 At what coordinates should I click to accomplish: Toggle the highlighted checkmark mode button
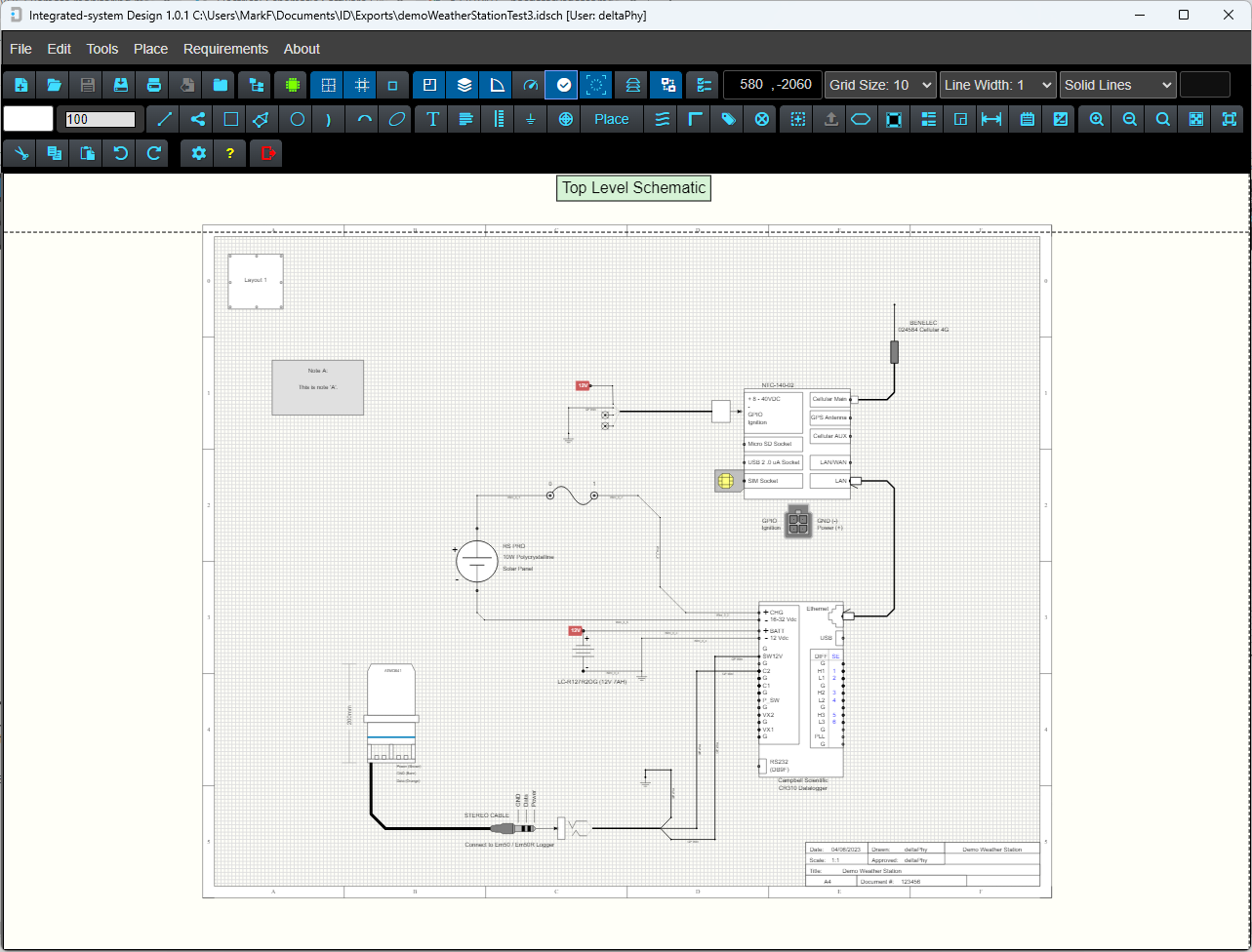coord(561,85)
